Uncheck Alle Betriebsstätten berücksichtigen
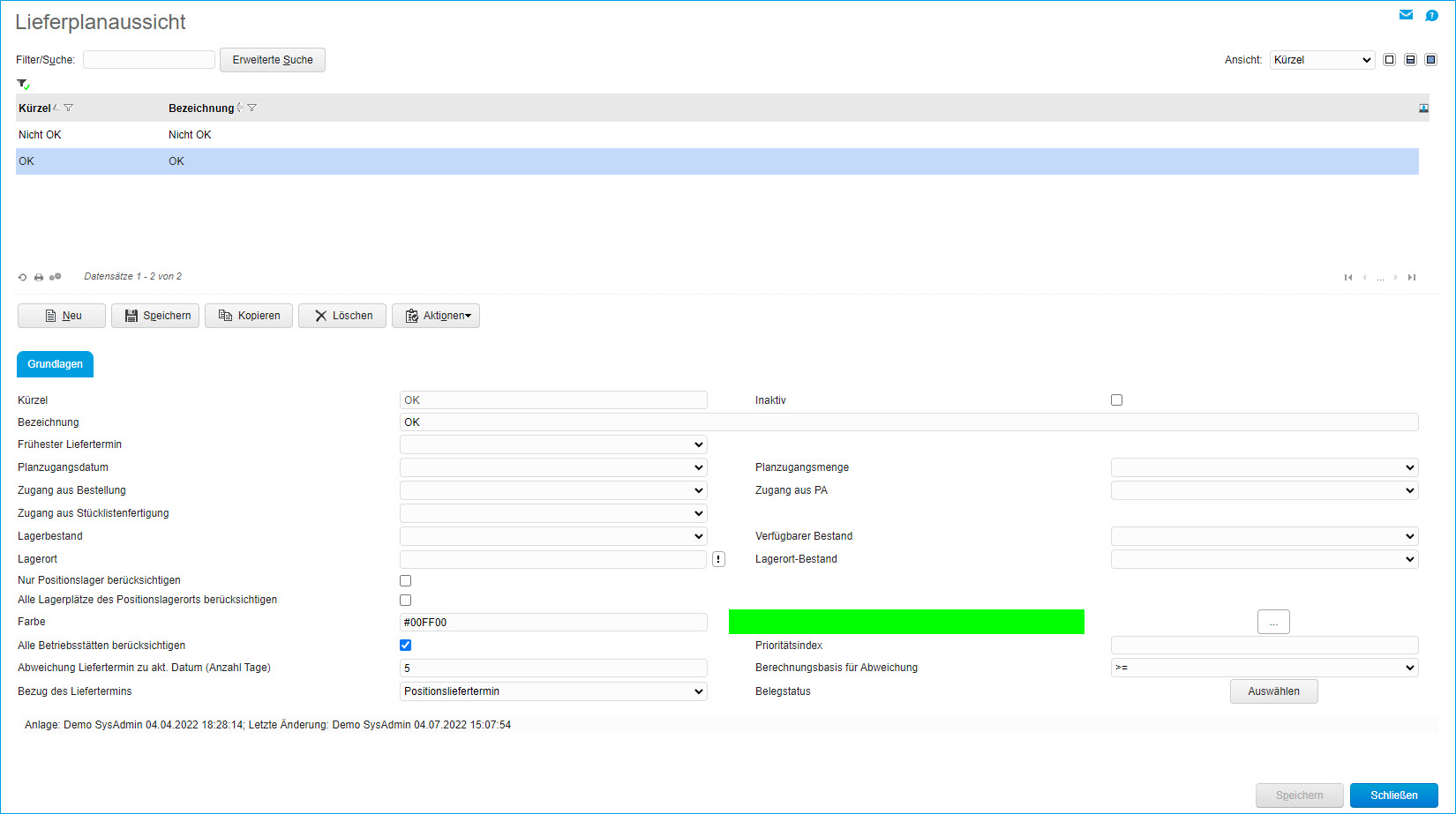Image resolution: width=1456 pixels, height=814 pixels. (x=405, y=646)
